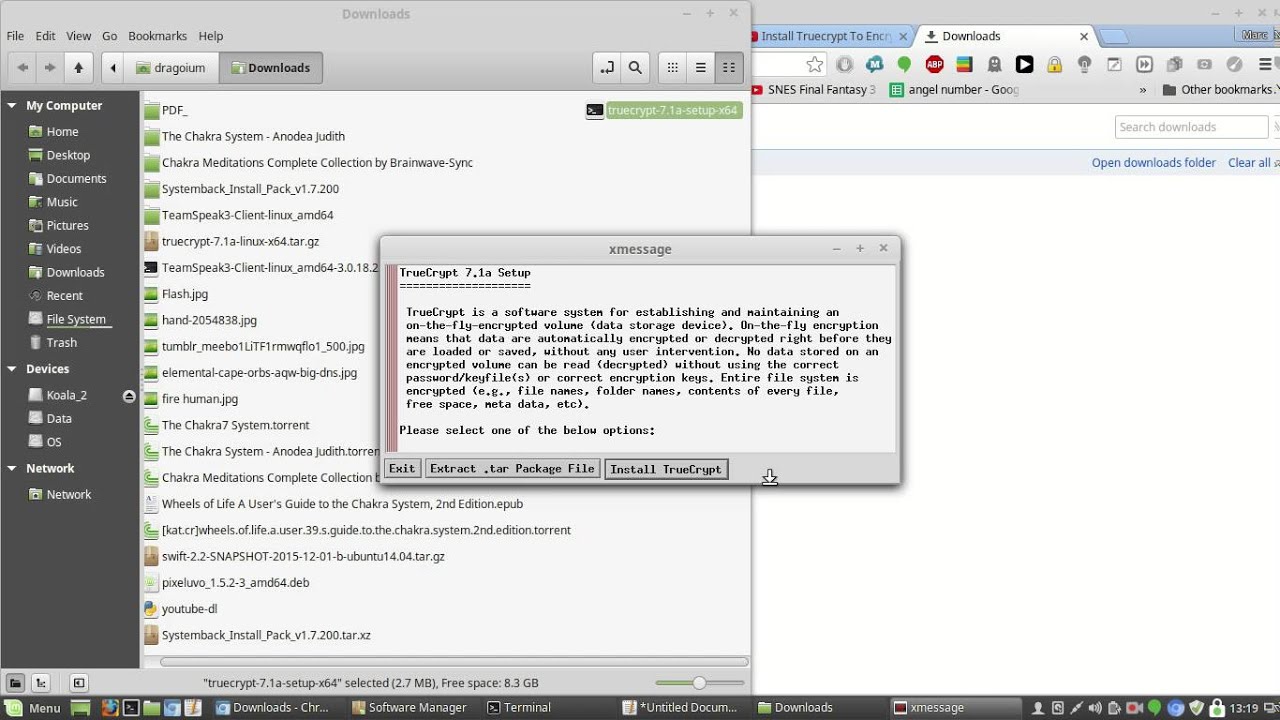Eject the Koala_2 device
Screen dimensions: 1280x720
coord(129,396)
